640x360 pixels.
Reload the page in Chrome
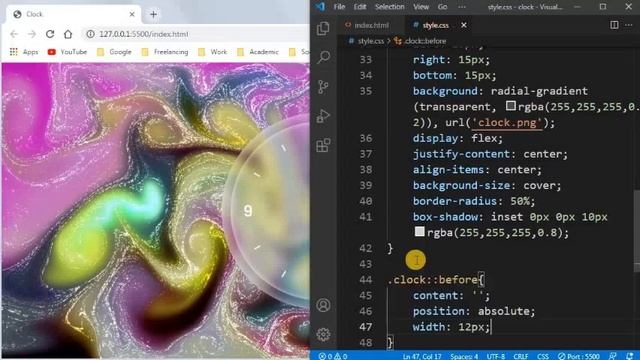[x=50, y=34]
